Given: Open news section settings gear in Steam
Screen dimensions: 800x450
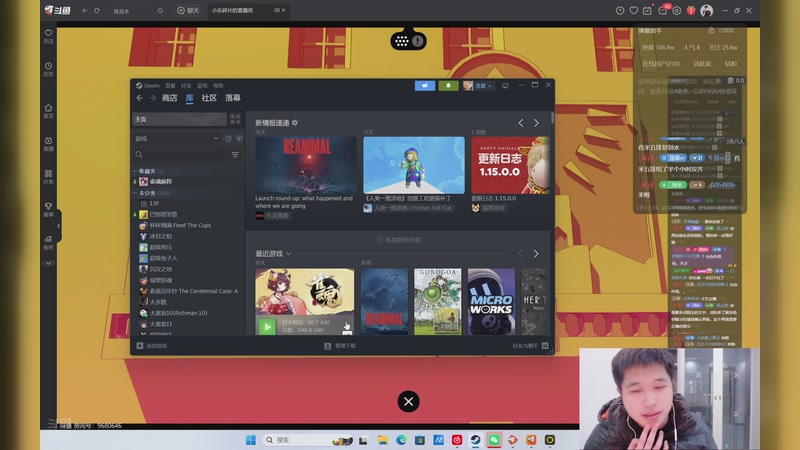Looking at the screenshot, I should 295,123.
